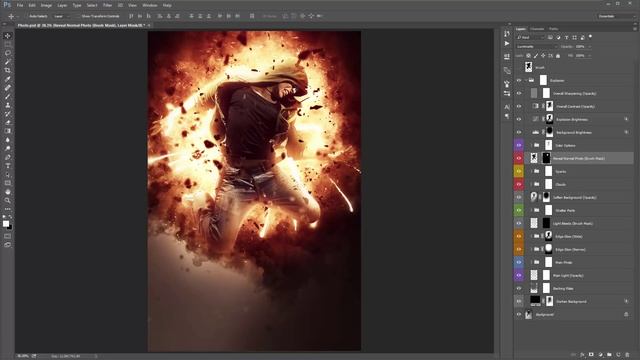Enable Show Transform Controls checkbox

(x=78, y=16)
